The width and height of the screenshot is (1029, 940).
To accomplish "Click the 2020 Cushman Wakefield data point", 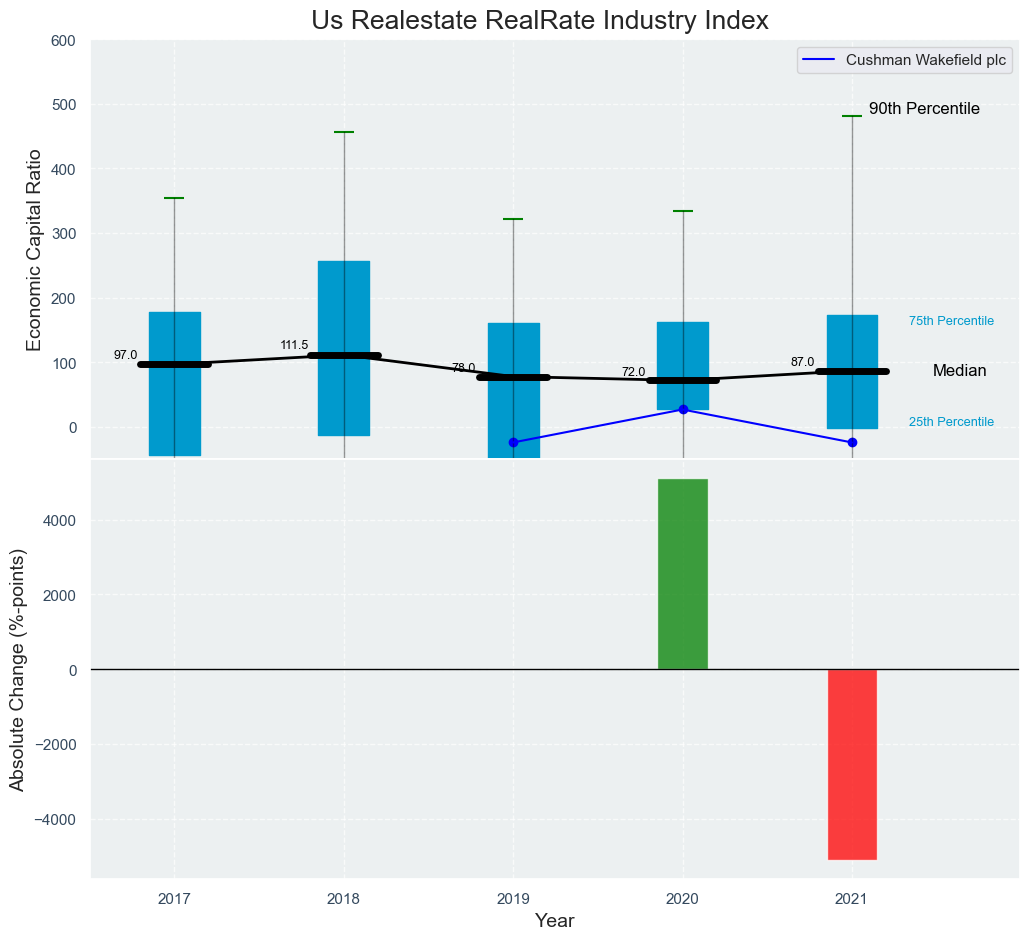I will [683, 409].
